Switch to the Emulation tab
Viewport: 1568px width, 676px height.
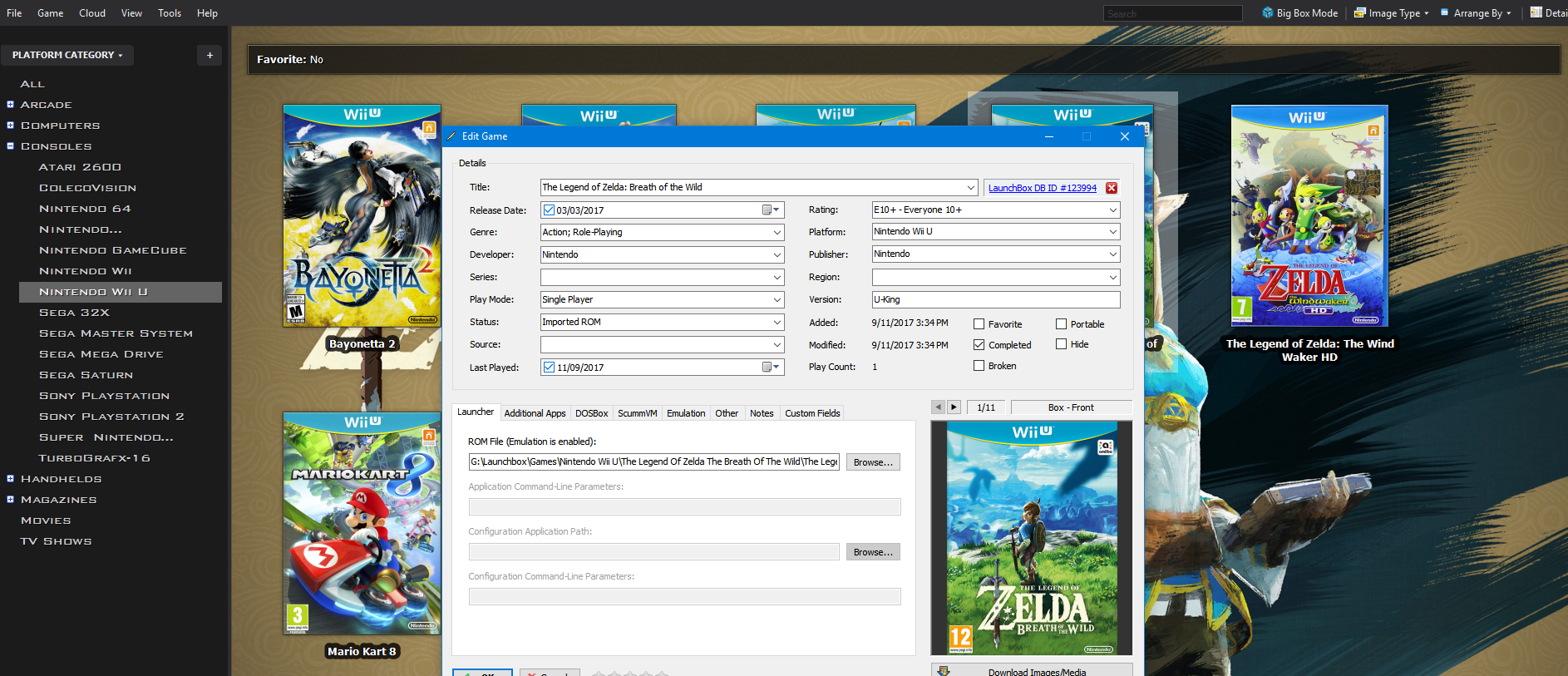(686, 413)
